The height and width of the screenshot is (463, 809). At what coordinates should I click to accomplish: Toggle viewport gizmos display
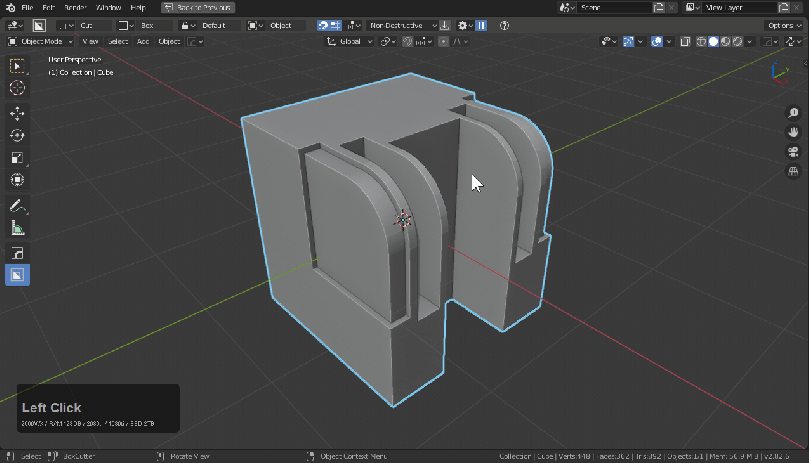tap(631, 42)
